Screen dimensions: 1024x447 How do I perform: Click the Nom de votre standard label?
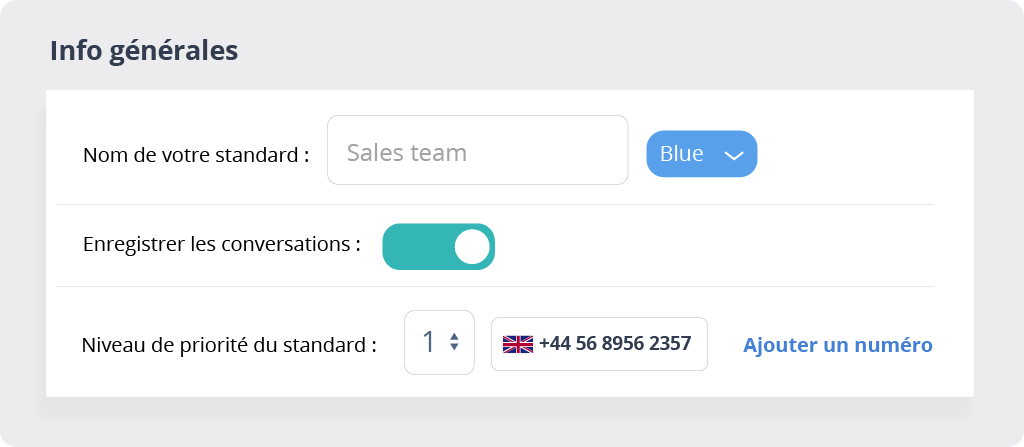point(196,156)
